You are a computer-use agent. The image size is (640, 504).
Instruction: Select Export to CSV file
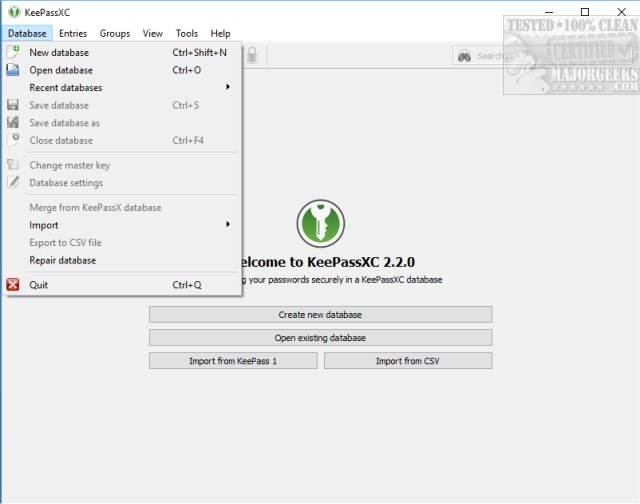pyautogui.click(x=122, y=242)
